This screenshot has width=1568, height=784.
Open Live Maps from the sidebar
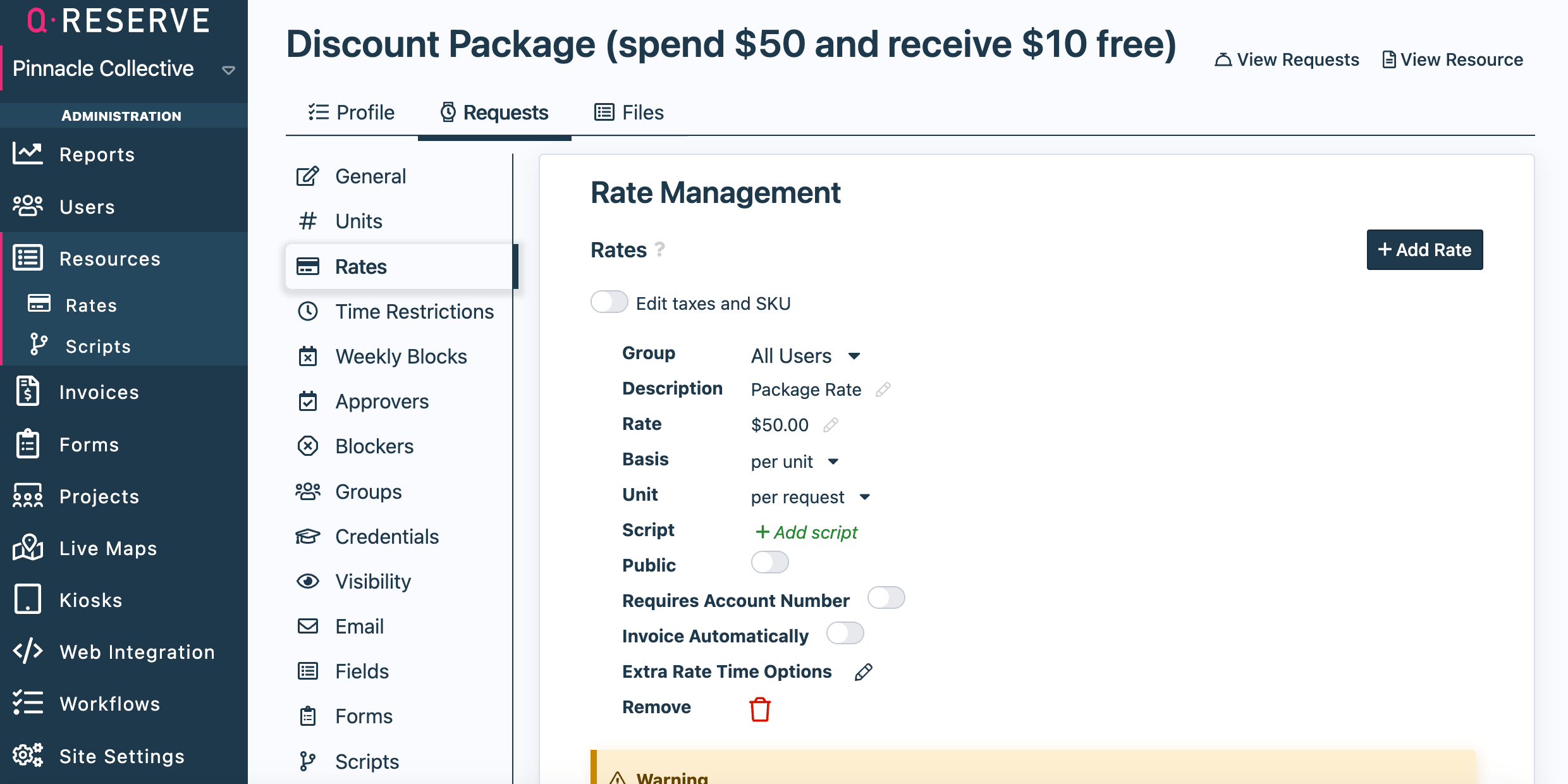(107, 548)
